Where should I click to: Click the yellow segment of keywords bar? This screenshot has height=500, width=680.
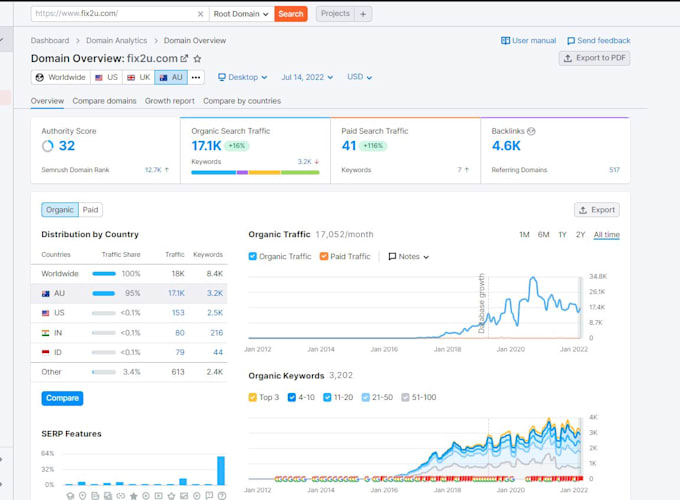tap(265, 173)
